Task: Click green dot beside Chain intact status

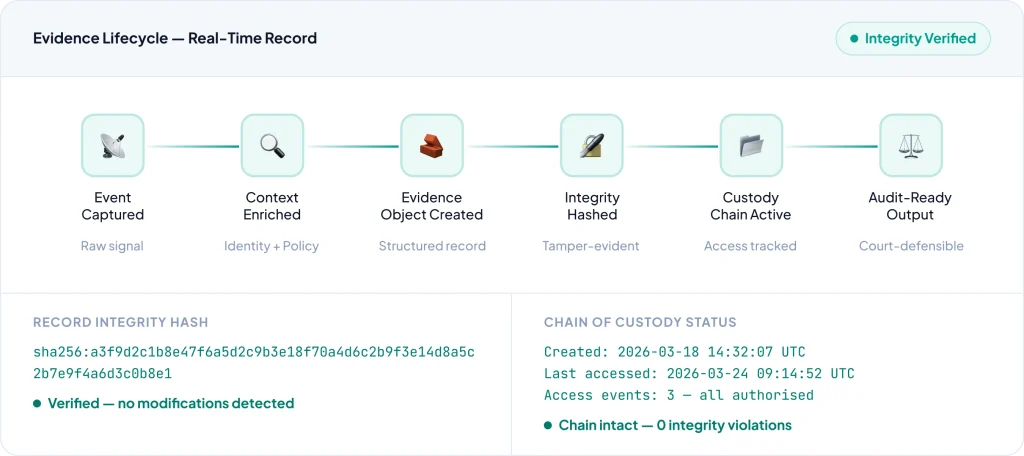Action: [548, 426]
